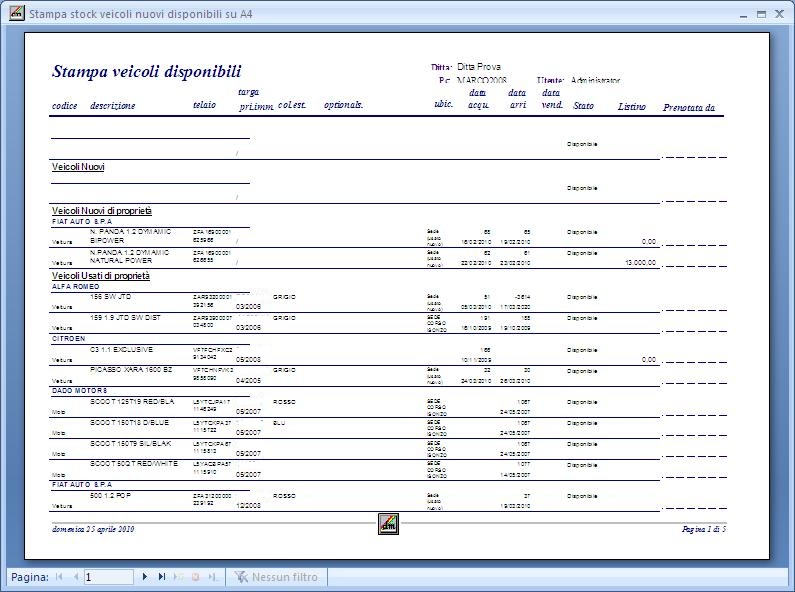Maximize the Stampa stock veicoli window
795x592 pixels.
[x=761, y=14]
